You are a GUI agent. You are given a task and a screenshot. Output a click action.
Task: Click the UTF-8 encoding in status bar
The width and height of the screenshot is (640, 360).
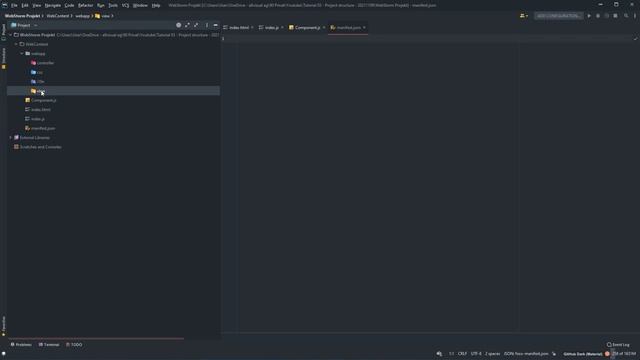476,354
